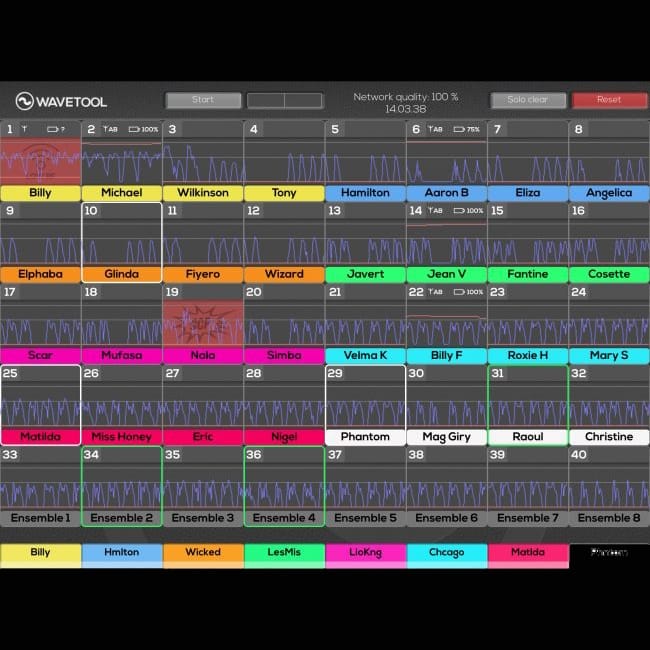This screenshot has width=650, height=650.
Task: Click the Tony channel label
Action: [x=284, y=193]
